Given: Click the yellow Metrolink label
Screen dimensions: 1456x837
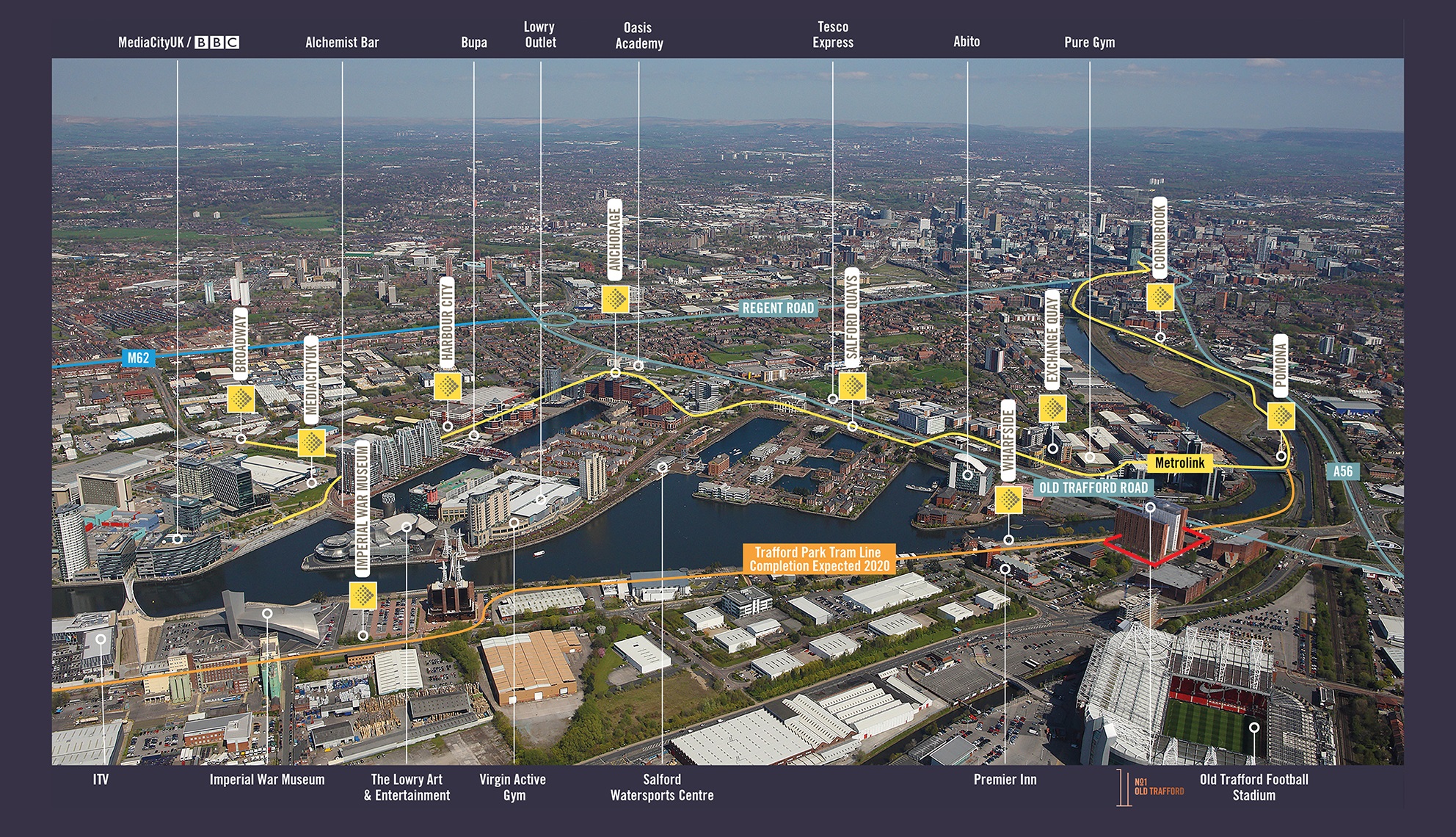Looking at the screenshot, I should (1179, 463).
